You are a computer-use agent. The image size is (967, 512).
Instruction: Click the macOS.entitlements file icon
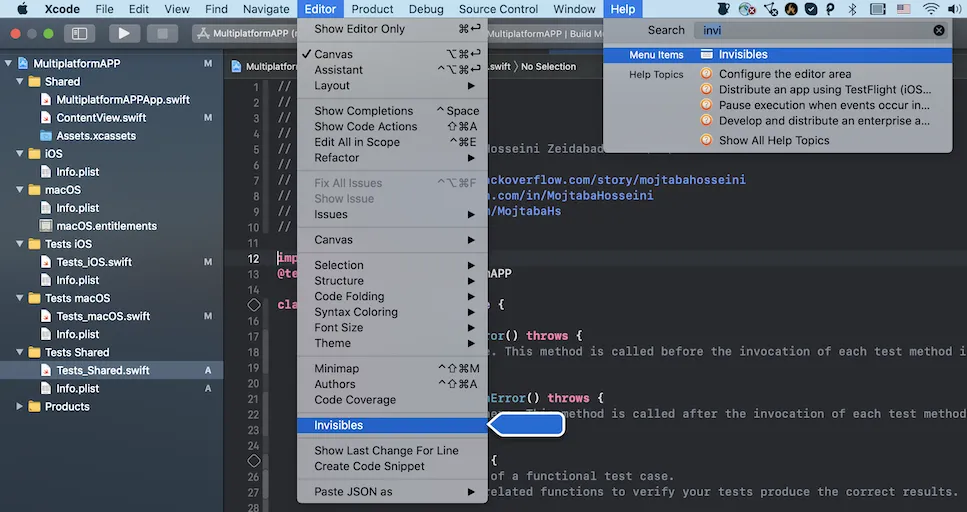[46, 226]
